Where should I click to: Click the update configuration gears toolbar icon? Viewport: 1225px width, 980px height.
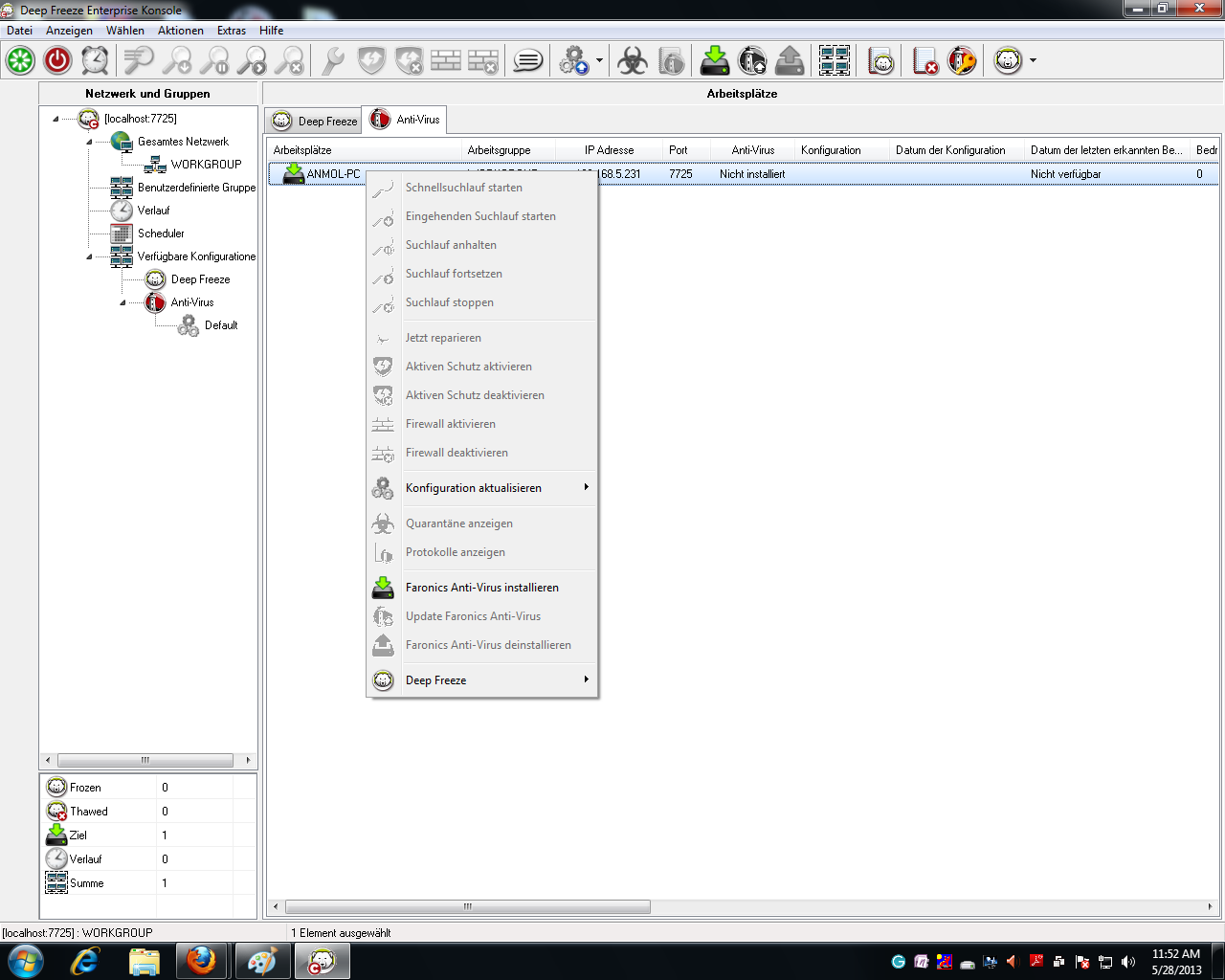click(x=573, y=60)
